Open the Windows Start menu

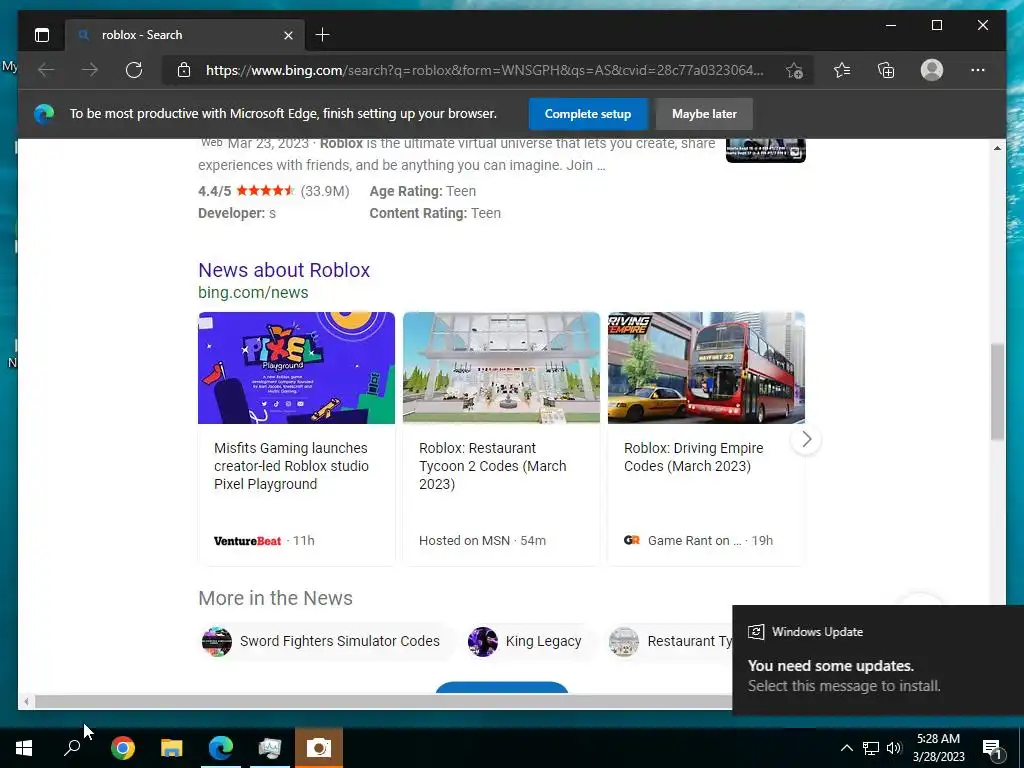[24, 748]
